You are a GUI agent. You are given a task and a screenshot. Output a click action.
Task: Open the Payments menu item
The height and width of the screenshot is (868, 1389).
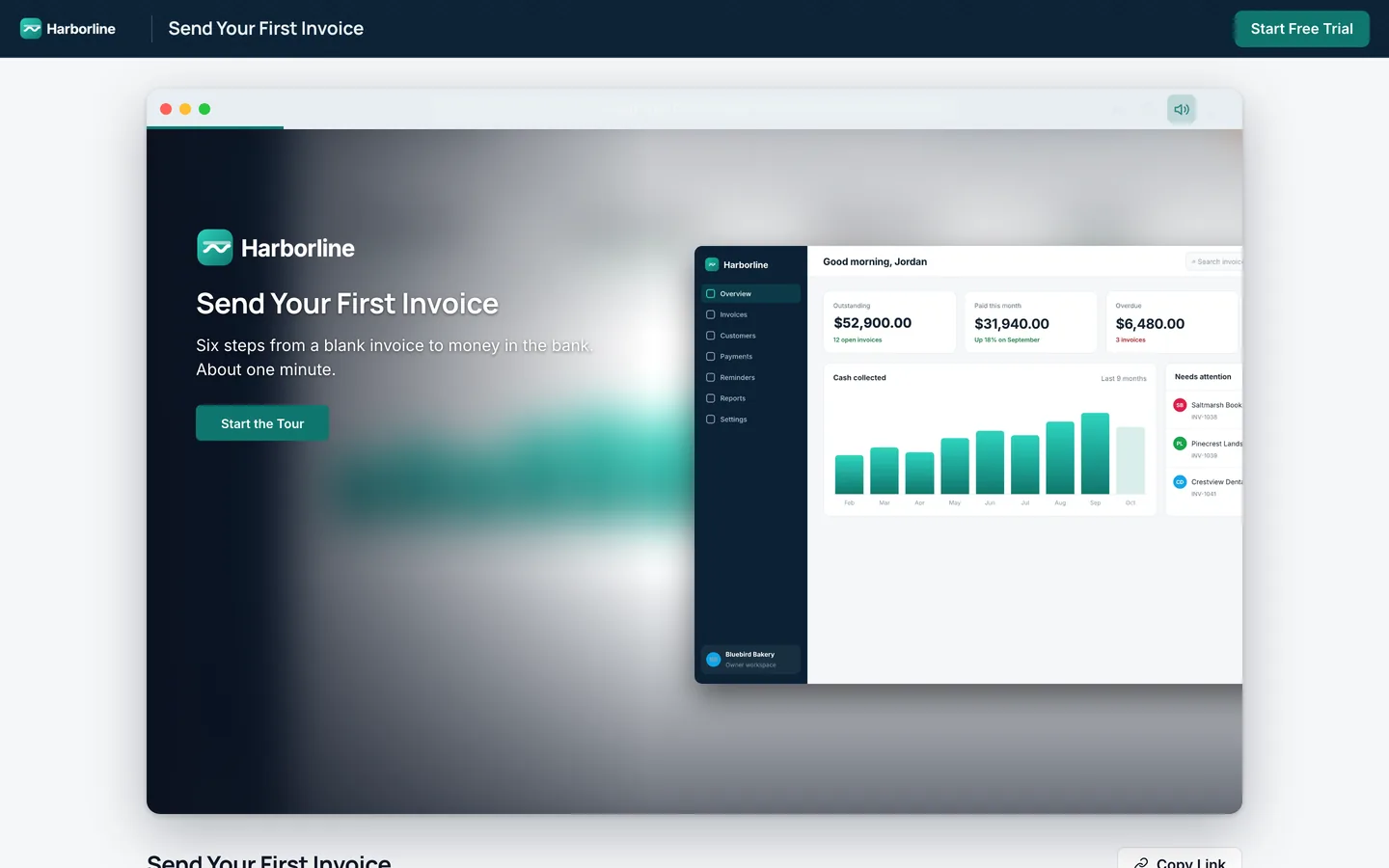click(x=751, y=357)
